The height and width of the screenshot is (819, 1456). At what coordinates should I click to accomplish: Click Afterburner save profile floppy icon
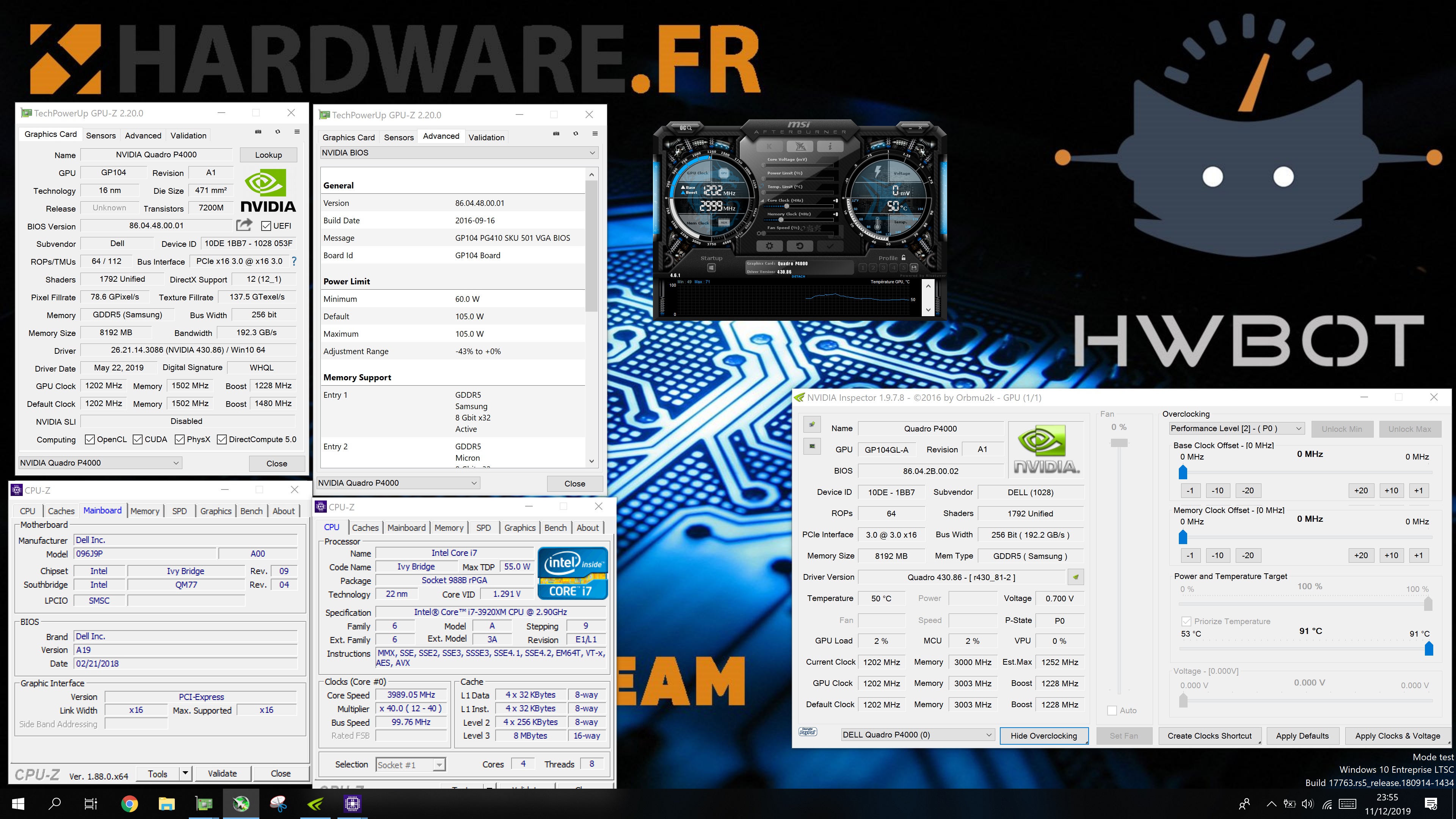click(914, 268)
